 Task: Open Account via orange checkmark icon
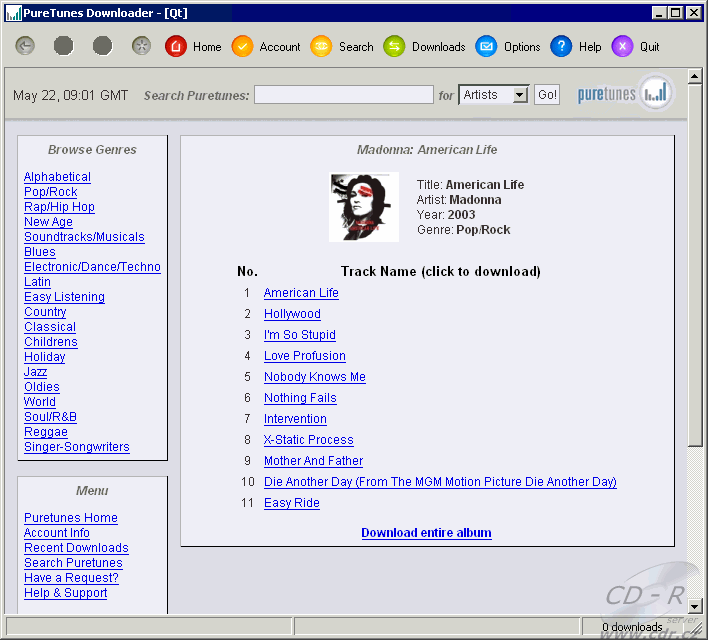tap(242, 46)
